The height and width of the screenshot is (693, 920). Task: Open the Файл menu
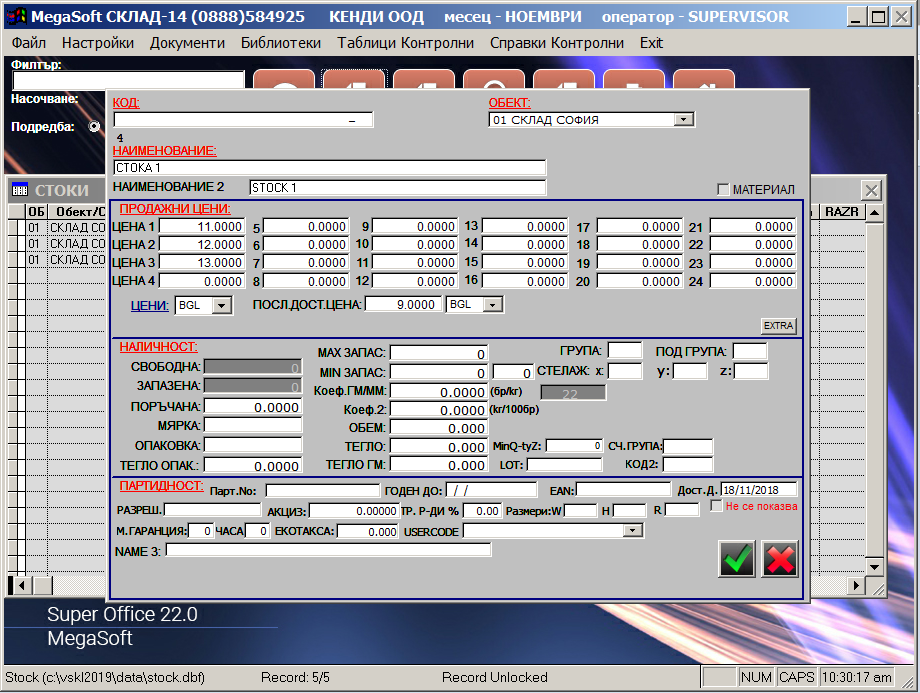(x=29, y=43)
